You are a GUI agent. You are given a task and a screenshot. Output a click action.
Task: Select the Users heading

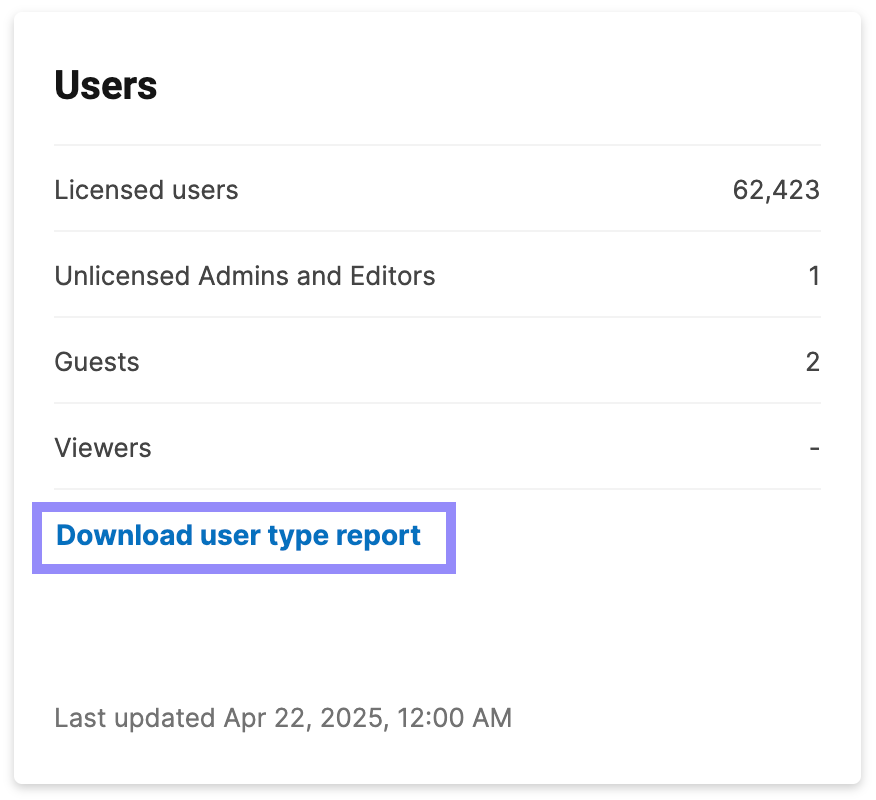106,85
